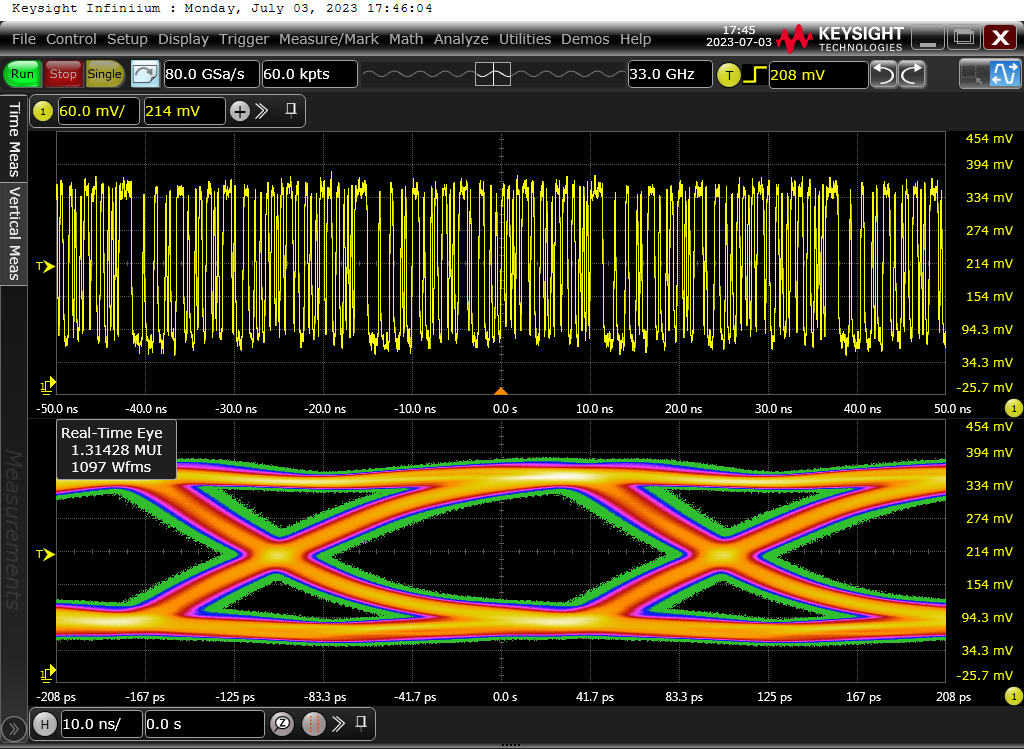Screen dimensions: 1024x749
Task: Expand horizontal toolbar double chevron
Action: [337, 724]
